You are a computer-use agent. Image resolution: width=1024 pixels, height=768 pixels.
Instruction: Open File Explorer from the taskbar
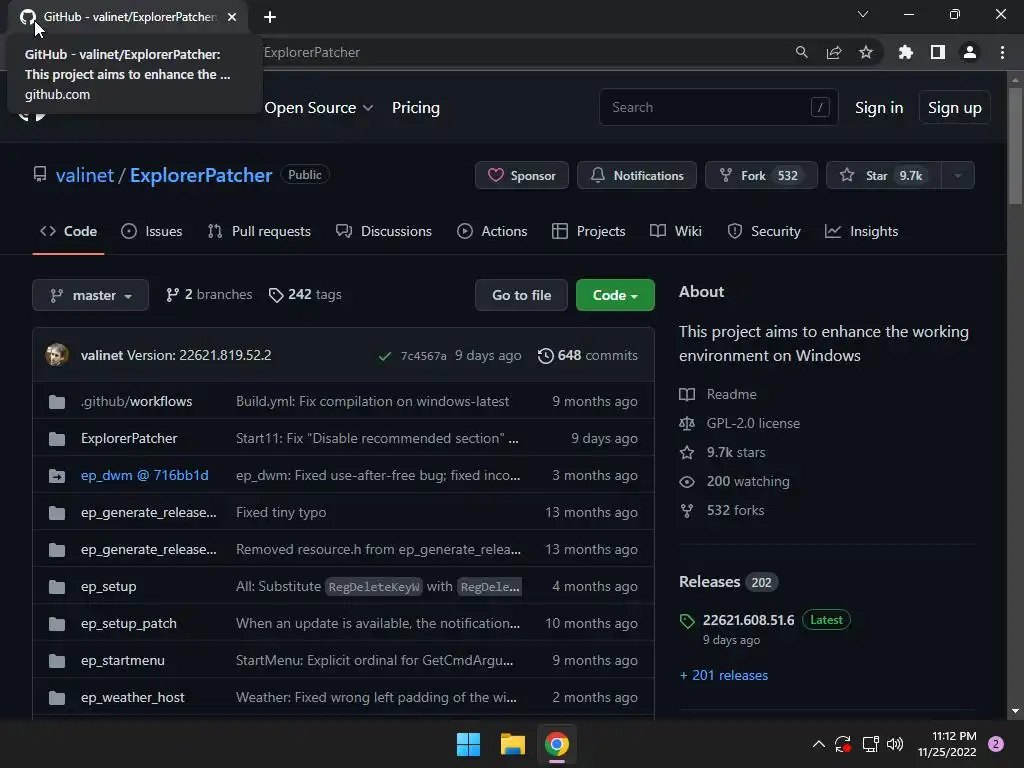(513, 744)
